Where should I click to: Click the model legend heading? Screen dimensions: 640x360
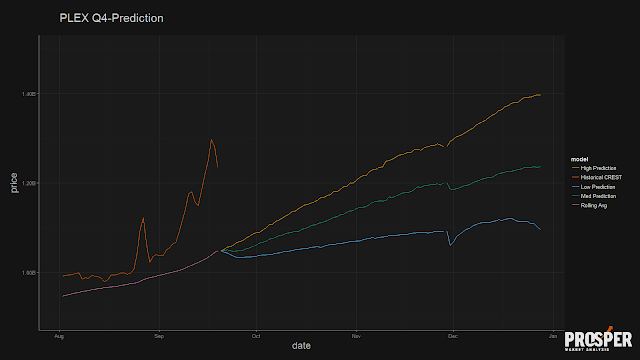click(x=579, y=159)
